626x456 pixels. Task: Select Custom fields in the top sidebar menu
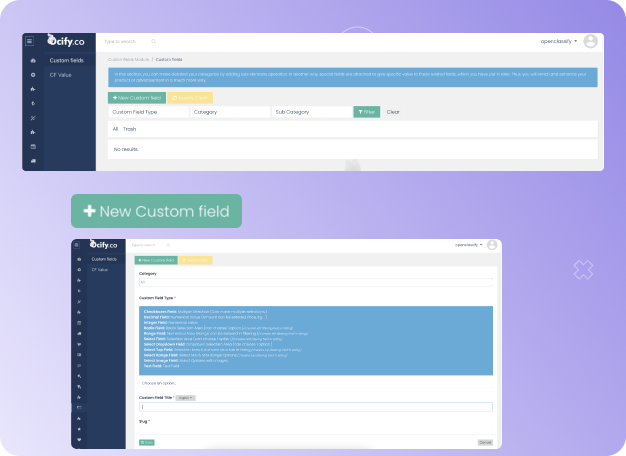coord(66,61)
